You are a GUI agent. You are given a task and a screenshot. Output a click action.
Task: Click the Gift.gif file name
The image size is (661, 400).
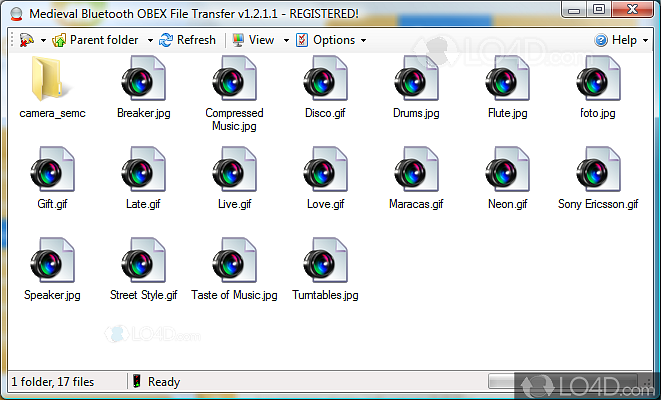click(52, 204)
